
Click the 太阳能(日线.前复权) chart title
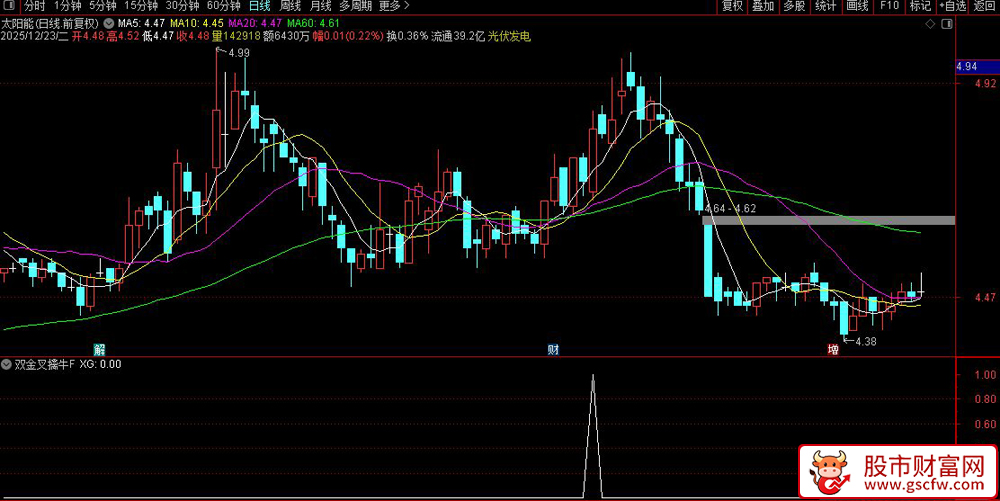[50, 24]
